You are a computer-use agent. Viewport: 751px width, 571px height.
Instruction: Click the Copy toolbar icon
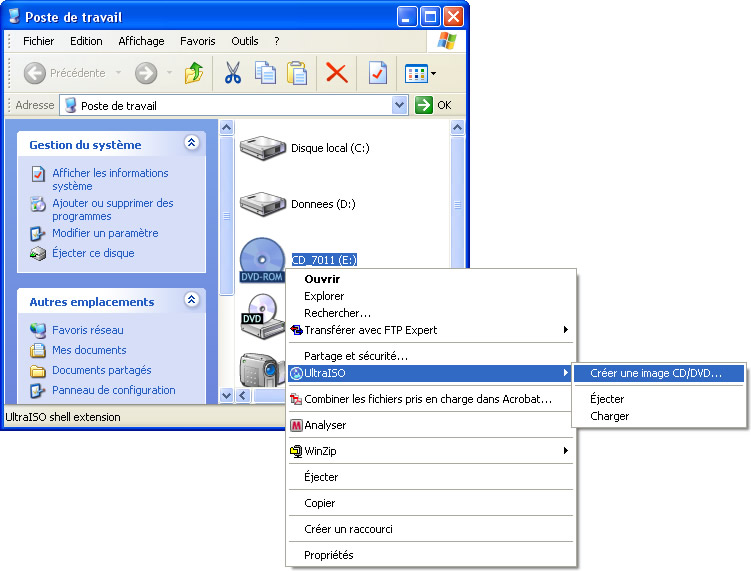265,73
